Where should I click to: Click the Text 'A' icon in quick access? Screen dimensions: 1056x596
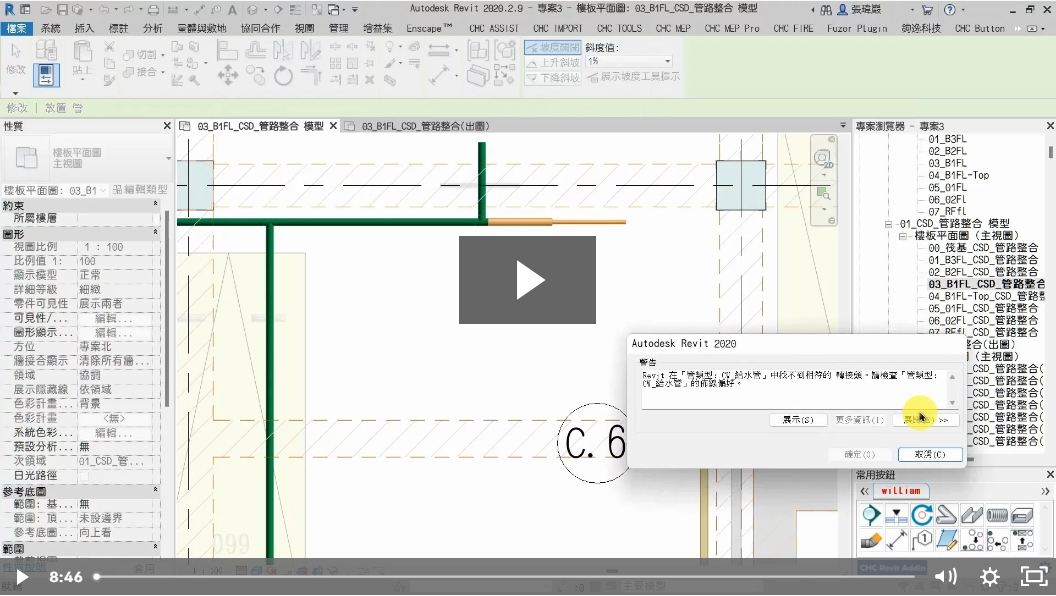(x=232, y=9)
